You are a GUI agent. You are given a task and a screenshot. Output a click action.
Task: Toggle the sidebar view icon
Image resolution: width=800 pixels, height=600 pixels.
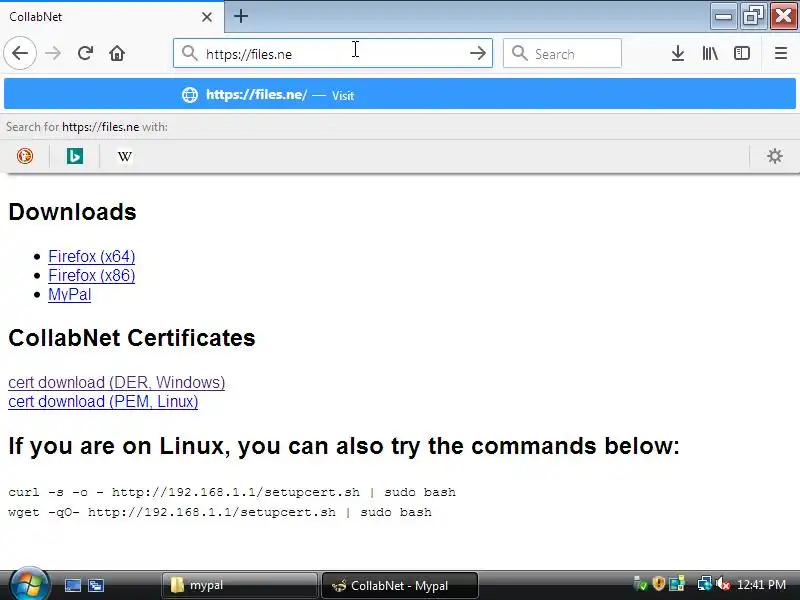point(742,53)
